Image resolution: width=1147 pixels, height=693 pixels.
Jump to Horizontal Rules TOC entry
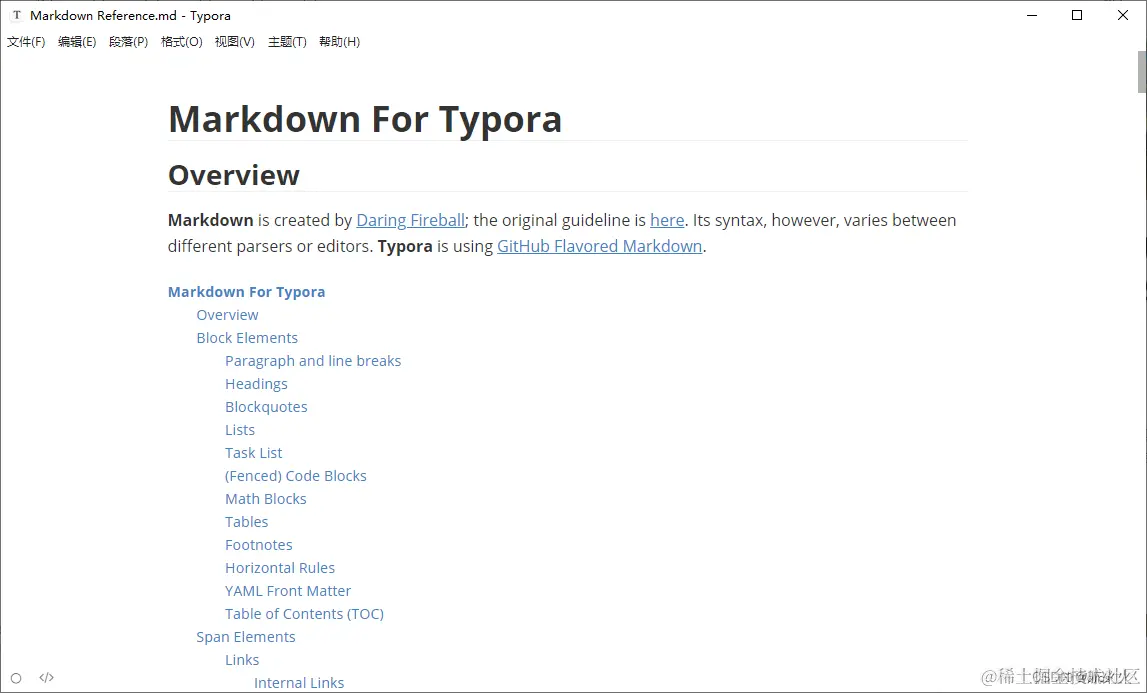[x=280, y=568]
